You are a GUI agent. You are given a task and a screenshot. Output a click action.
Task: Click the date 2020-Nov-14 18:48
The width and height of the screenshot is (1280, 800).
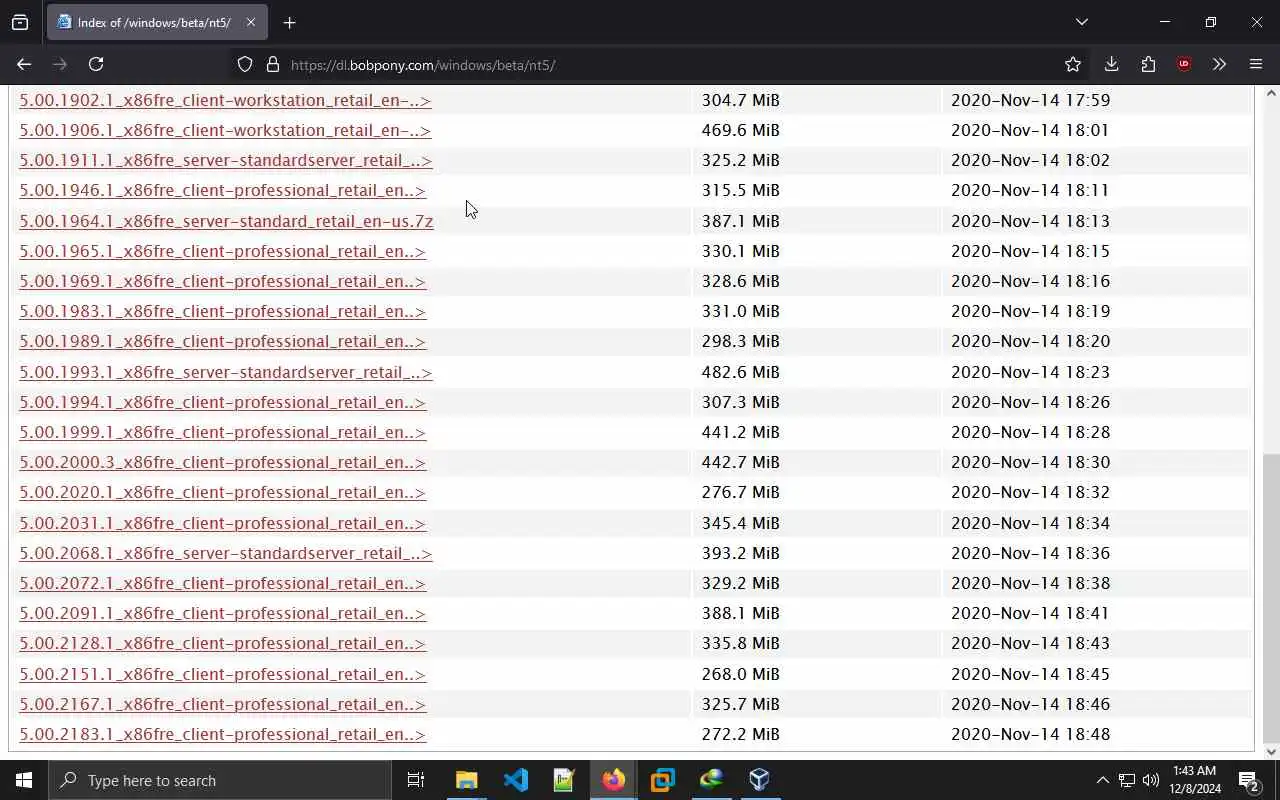(1030, 734)
